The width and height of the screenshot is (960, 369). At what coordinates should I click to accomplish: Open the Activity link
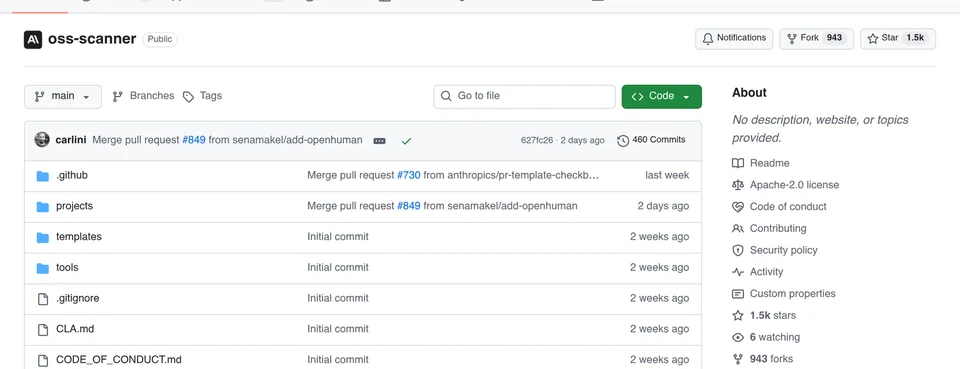pyautogui.click(x=758, y=272)
